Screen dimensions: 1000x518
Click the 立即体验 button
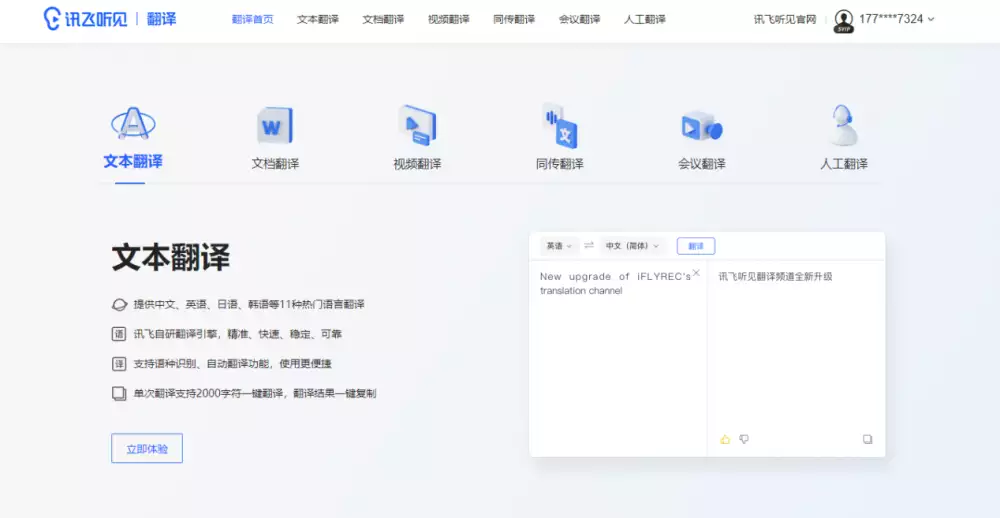pyautogui.click(x=147, y=448)
